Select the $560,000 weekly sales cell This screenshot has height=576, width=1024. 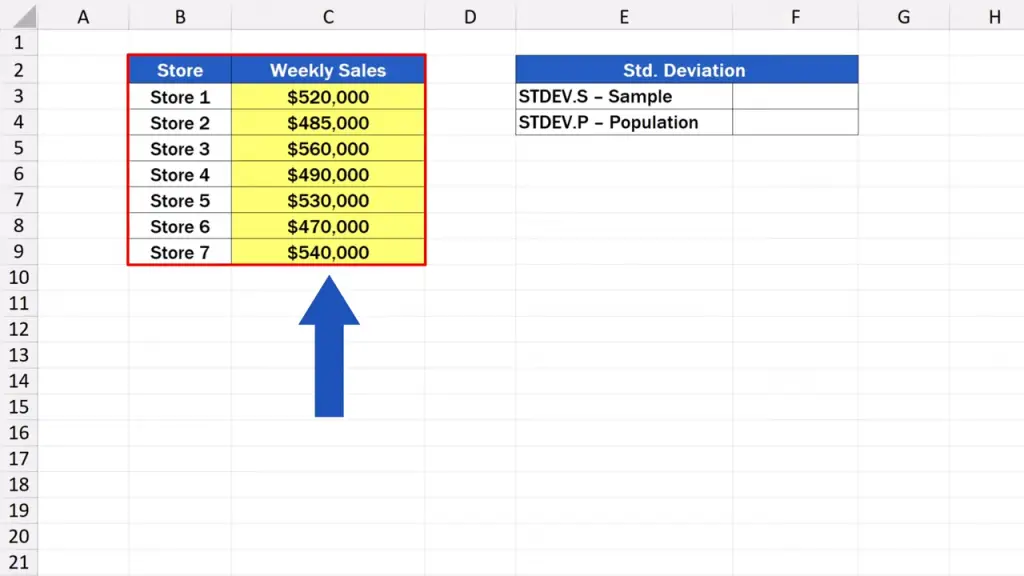(328, 149)
